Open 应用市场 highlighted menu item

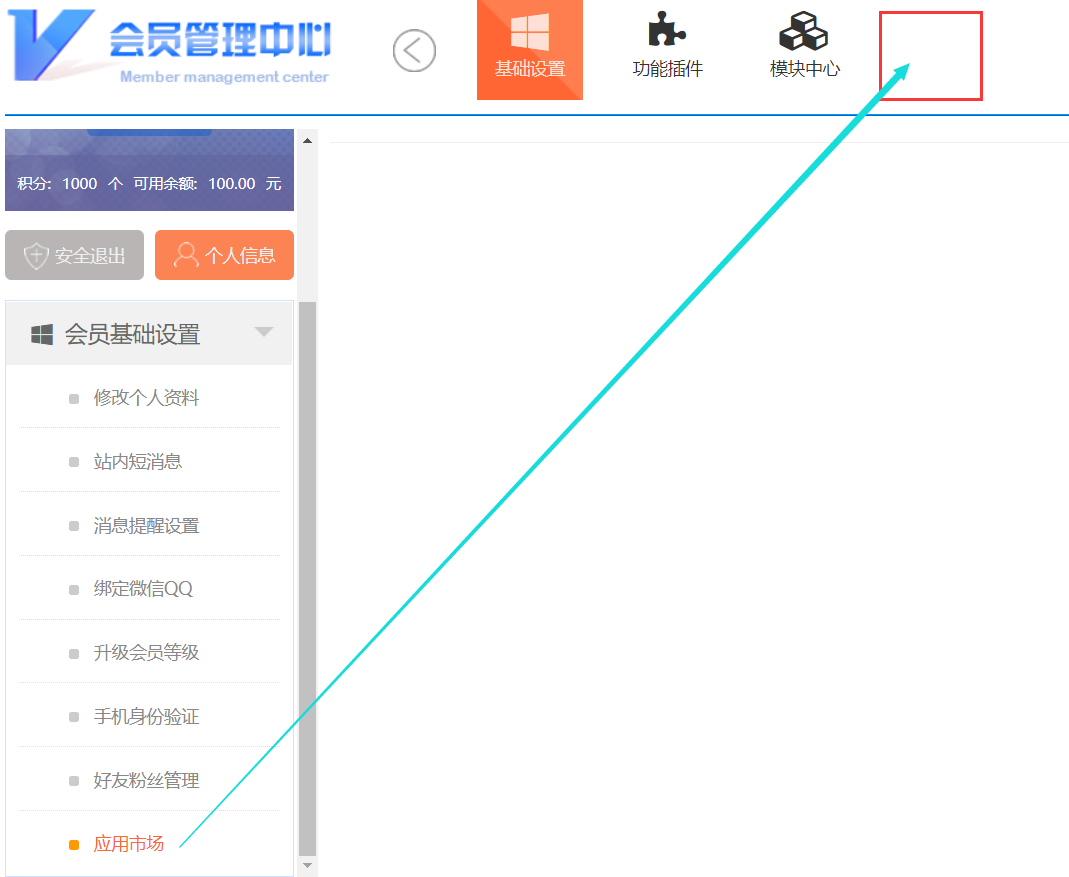click(128, 844)
